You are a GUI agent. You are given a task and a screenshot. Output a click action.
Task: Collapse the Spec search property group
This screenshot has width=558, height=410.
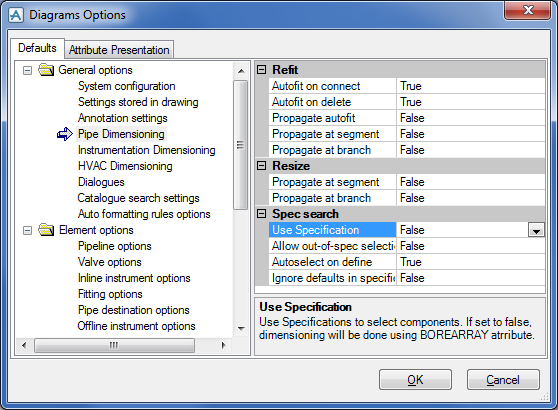(x=262, y=214)
